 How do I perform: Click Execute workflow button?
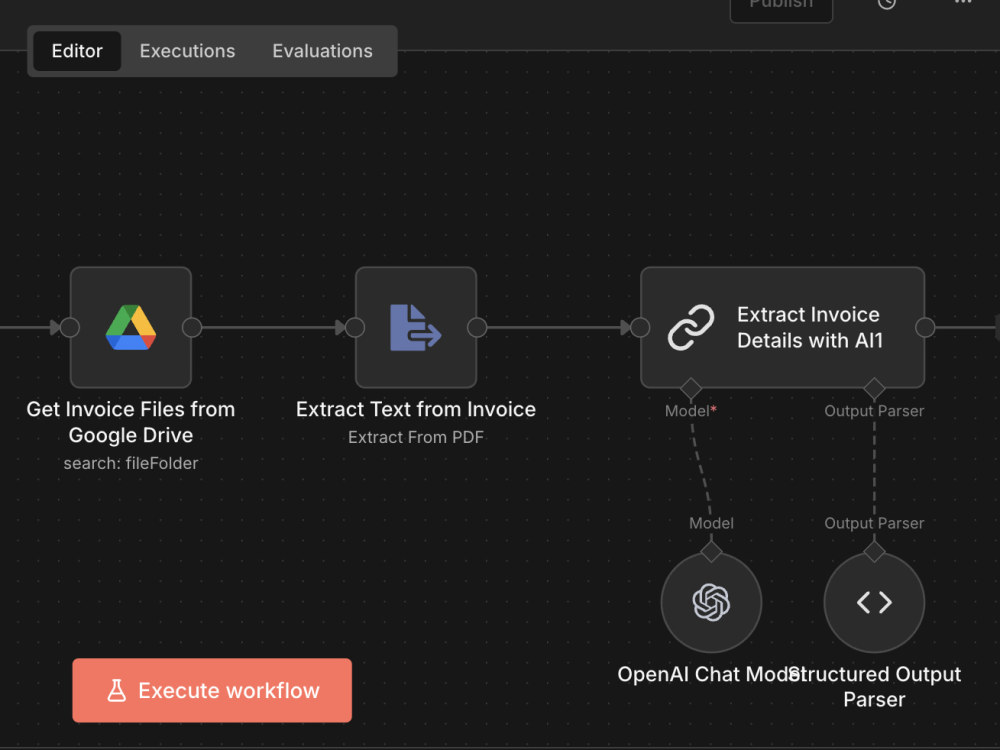point(212,691)
